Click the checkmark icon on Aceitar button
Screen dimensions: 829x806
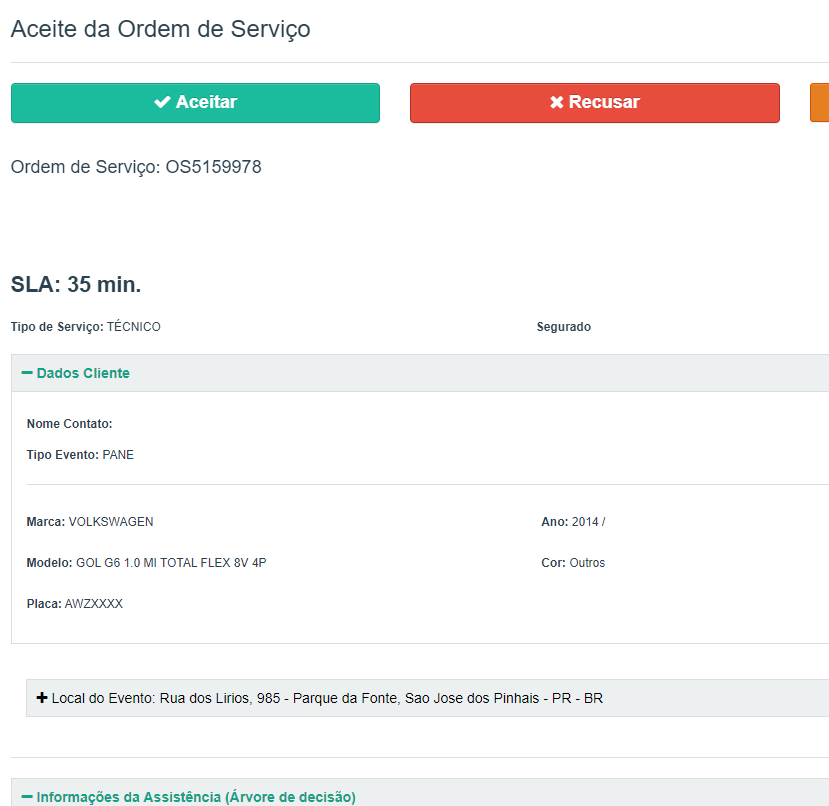(162, 102)
